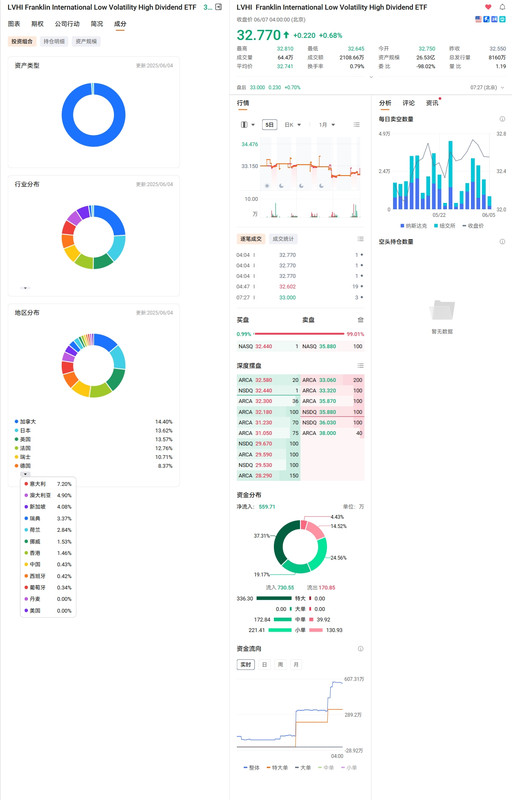Click the 新加坡 4.08% legend row
This screenshot has height=800, width=512.
coord(48,507)
